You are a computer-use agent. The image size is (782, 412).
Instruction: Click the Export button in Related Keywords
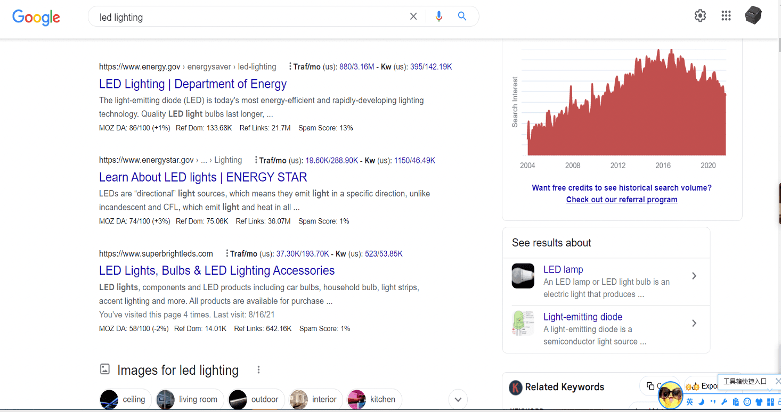pos(701,386)
